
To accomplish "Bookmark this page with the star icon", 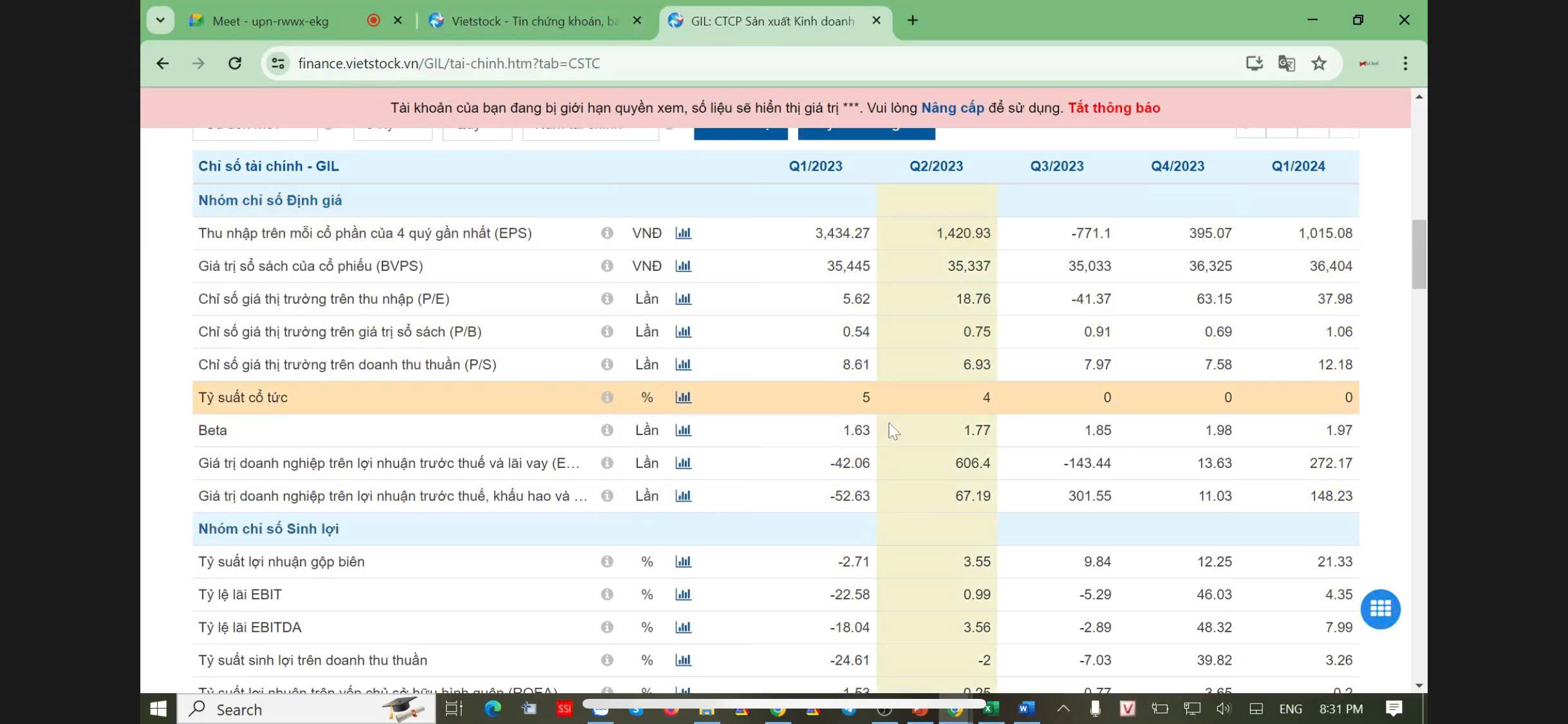I will coord(1319,63).
